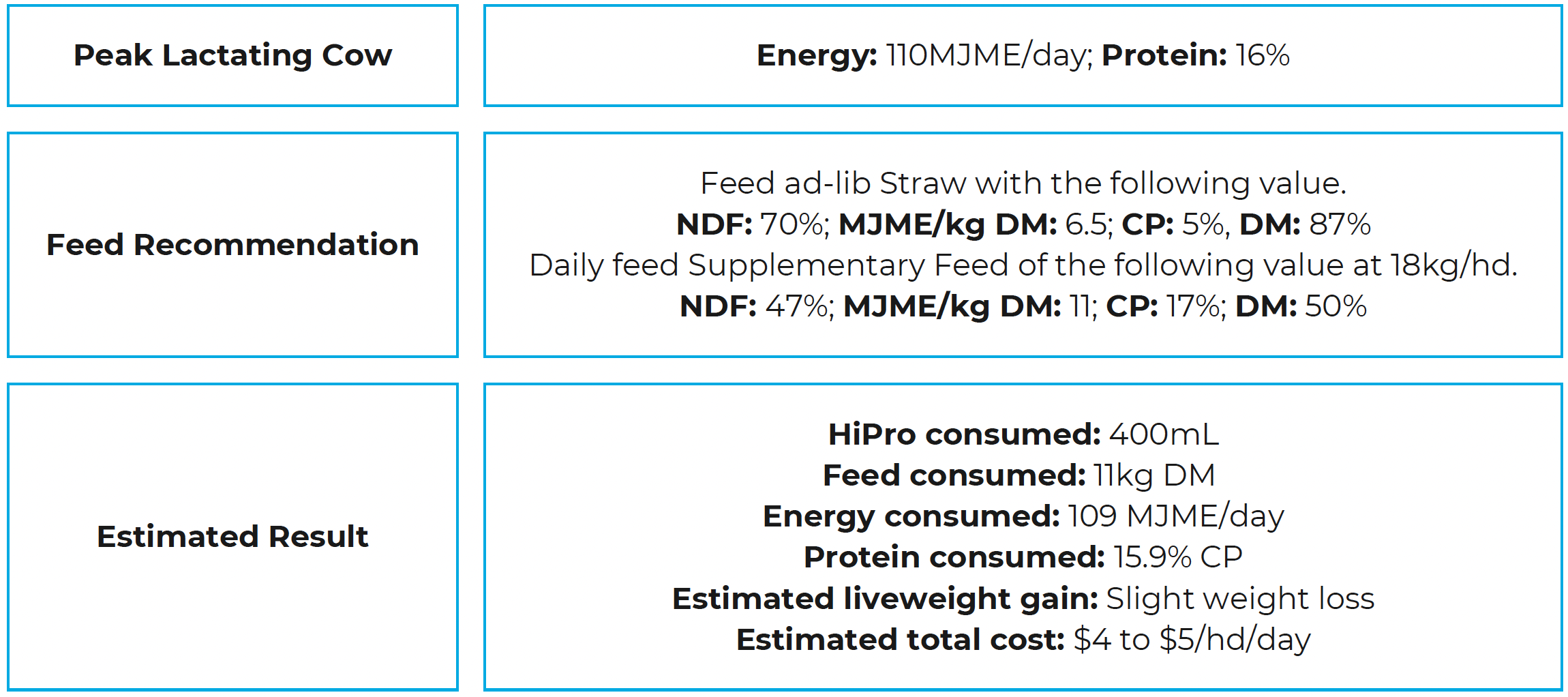Select the Estimated Result heading cell
The height and width of the screenshot is (697, 1568).
pos(232,536)
